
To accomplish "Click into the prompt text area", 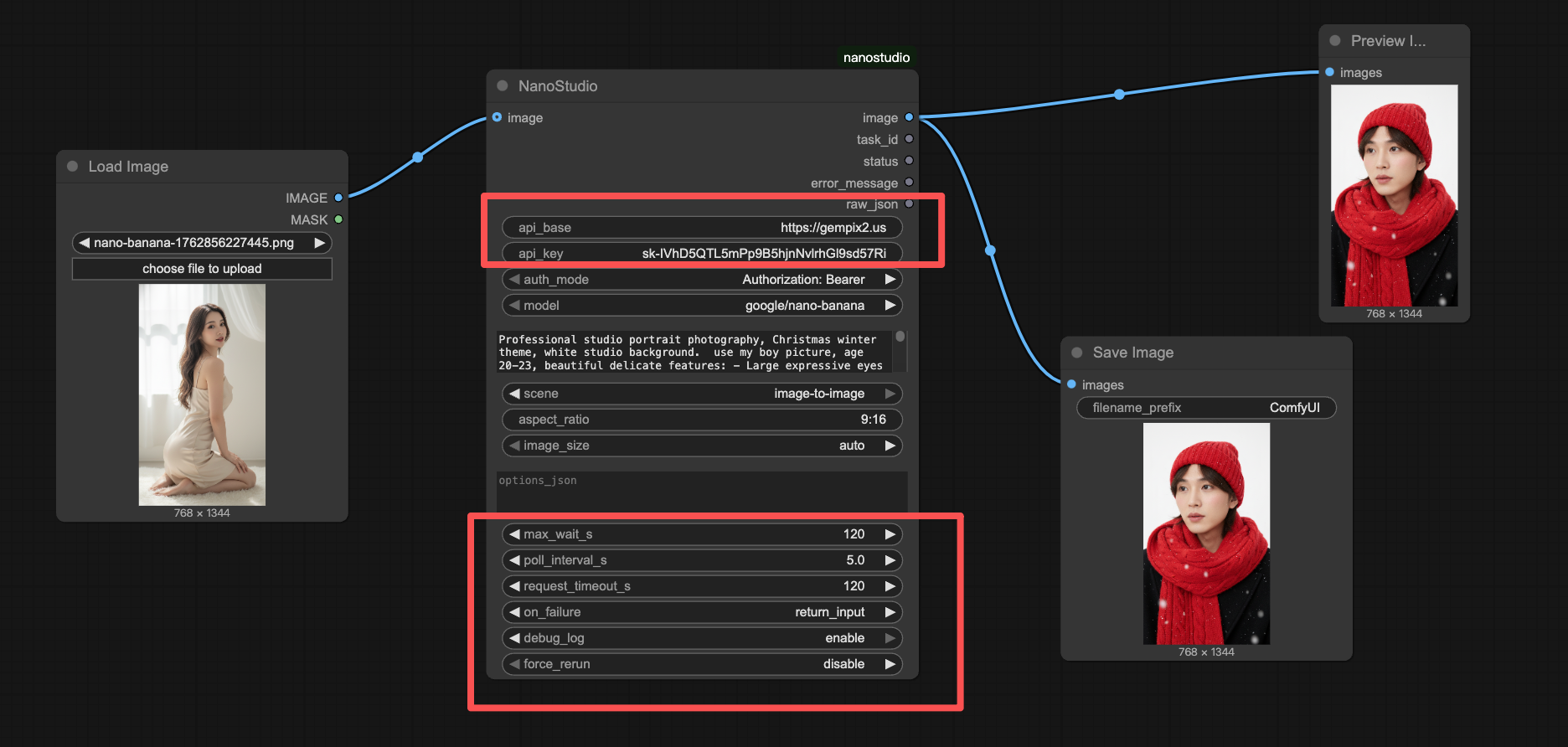I will click(694, 352).
